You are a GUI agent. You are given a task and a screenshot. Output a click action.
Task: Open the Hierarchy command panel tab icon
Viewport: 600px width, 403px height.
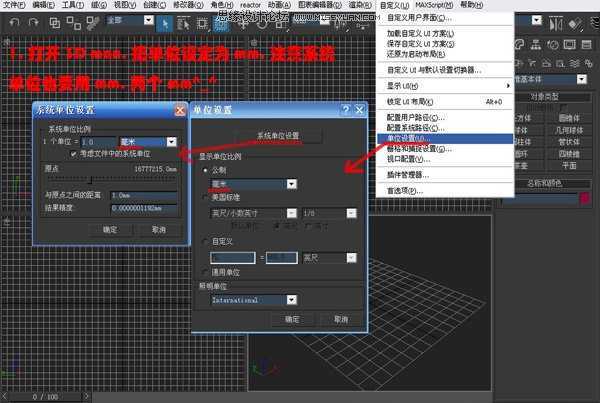tap(536, 44)
